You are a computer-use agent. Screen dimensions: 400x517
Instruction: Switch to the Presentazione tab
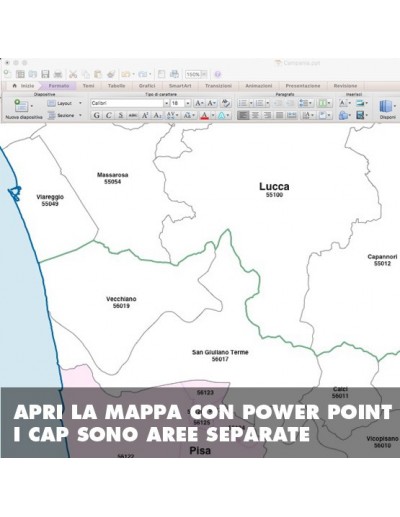303,86
